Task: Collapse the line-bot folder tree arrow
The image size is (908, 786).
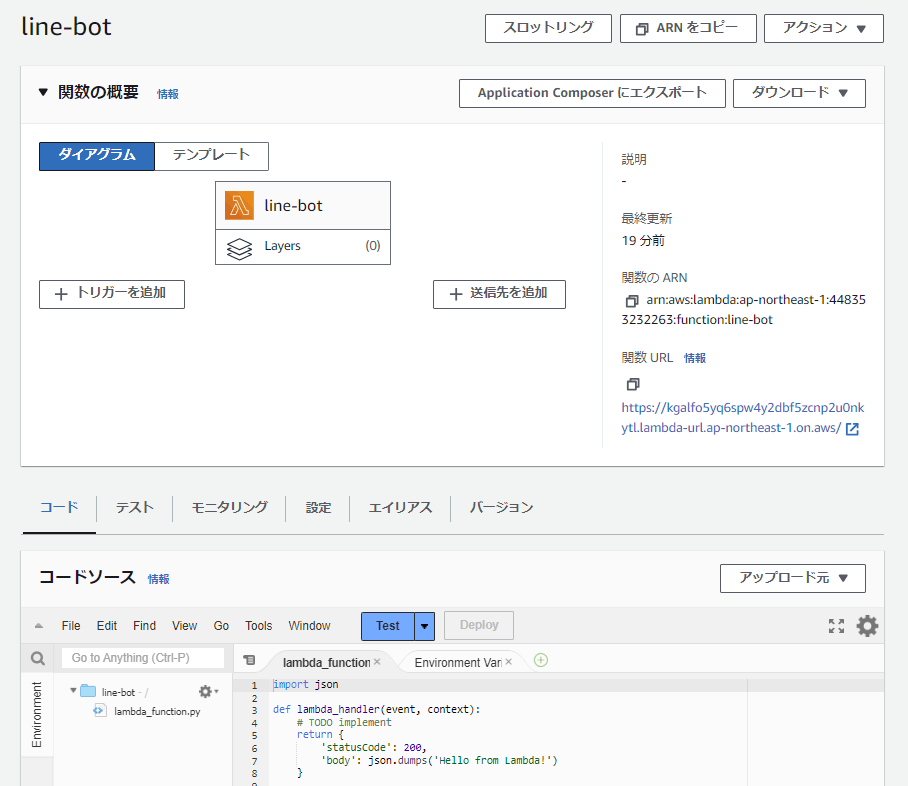Action: tap(73, 690)
